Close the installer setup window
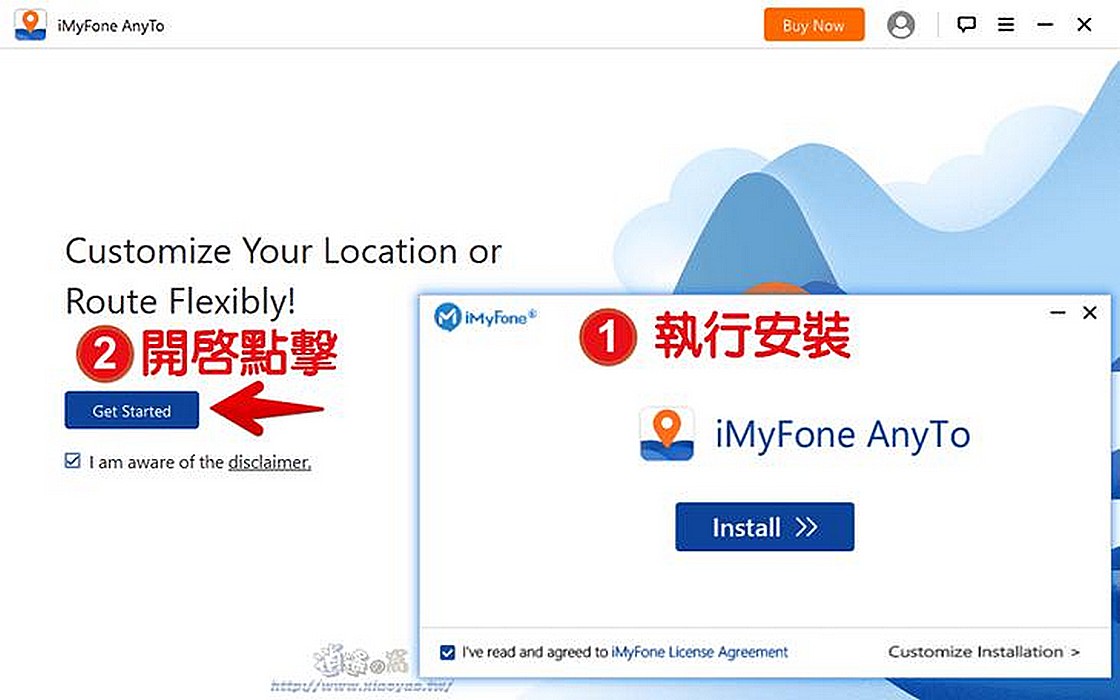 pyautogui.click(x=1089, y=312)
